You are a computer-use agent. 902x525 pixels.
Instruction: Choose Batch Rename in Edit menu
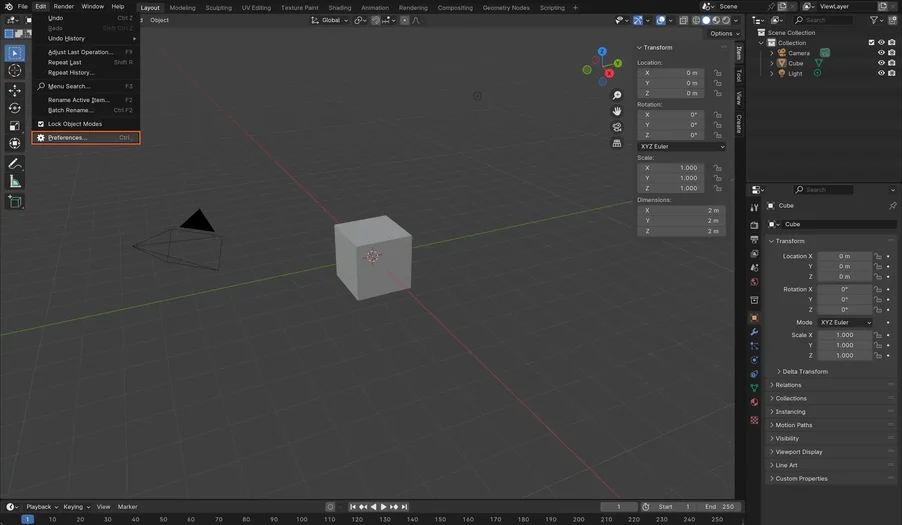86,110
